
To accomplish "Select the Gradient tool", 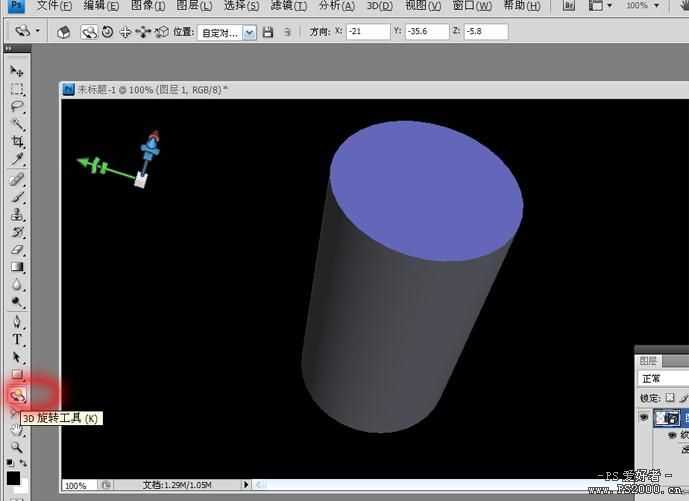I will pos(17,267).
